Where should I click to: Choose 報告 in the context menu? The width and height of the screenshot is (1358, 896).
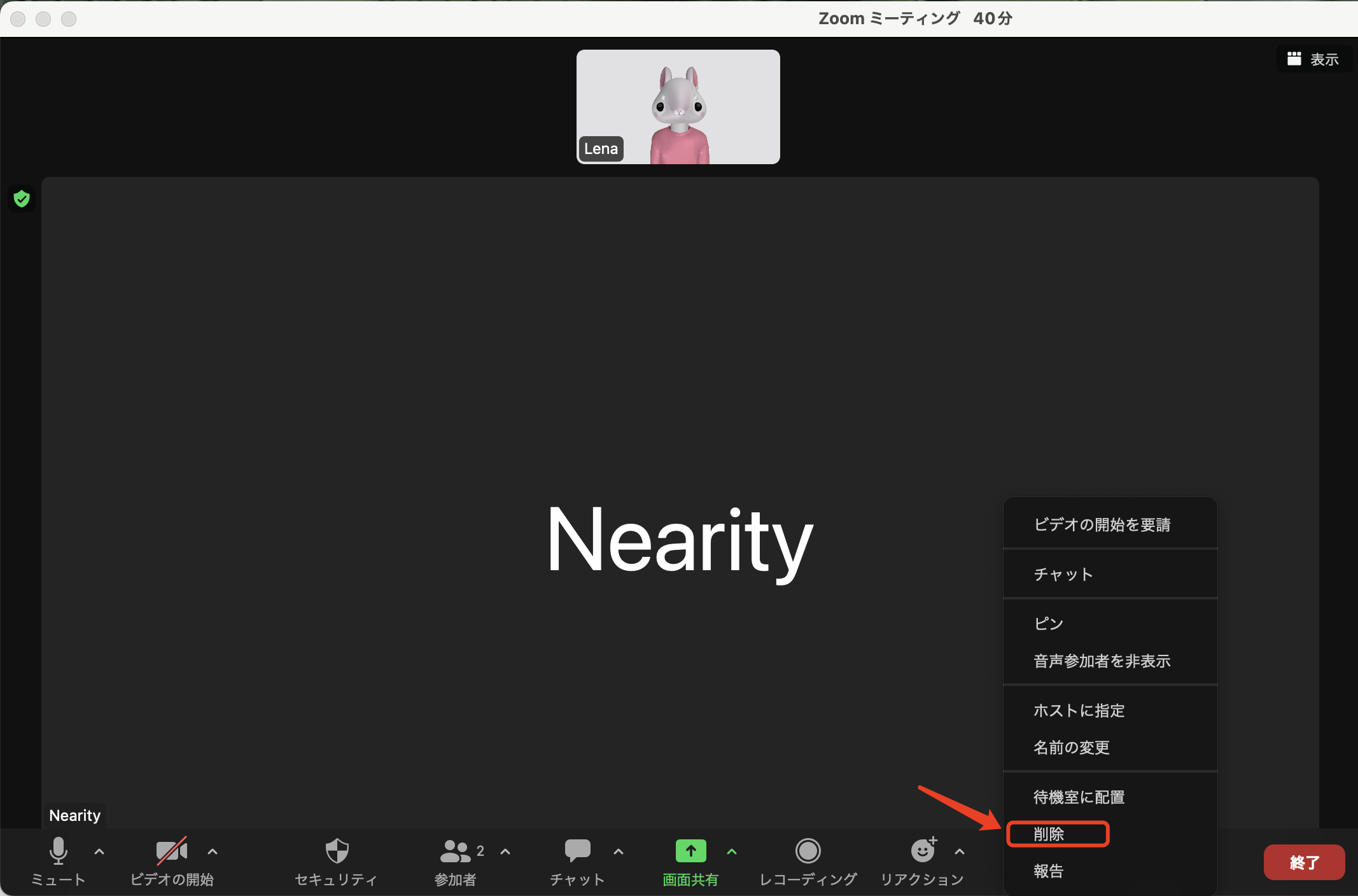point(1110,871)
